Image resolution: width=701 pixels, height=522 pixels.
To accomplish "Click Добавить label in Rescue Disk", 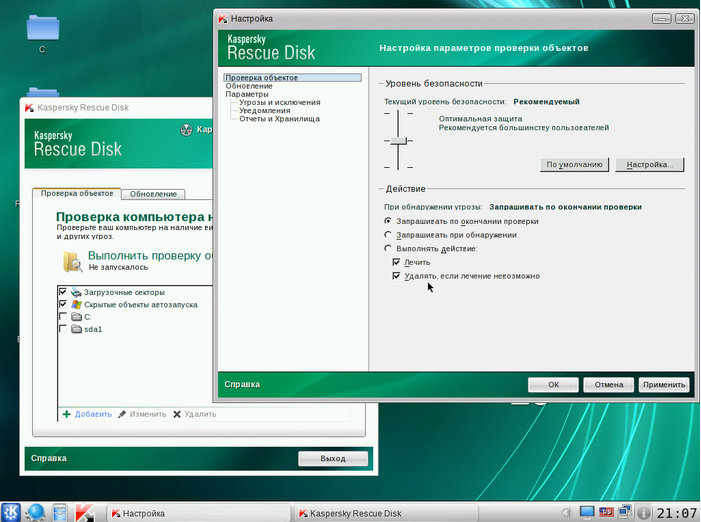I will click(x=93, y=414).
